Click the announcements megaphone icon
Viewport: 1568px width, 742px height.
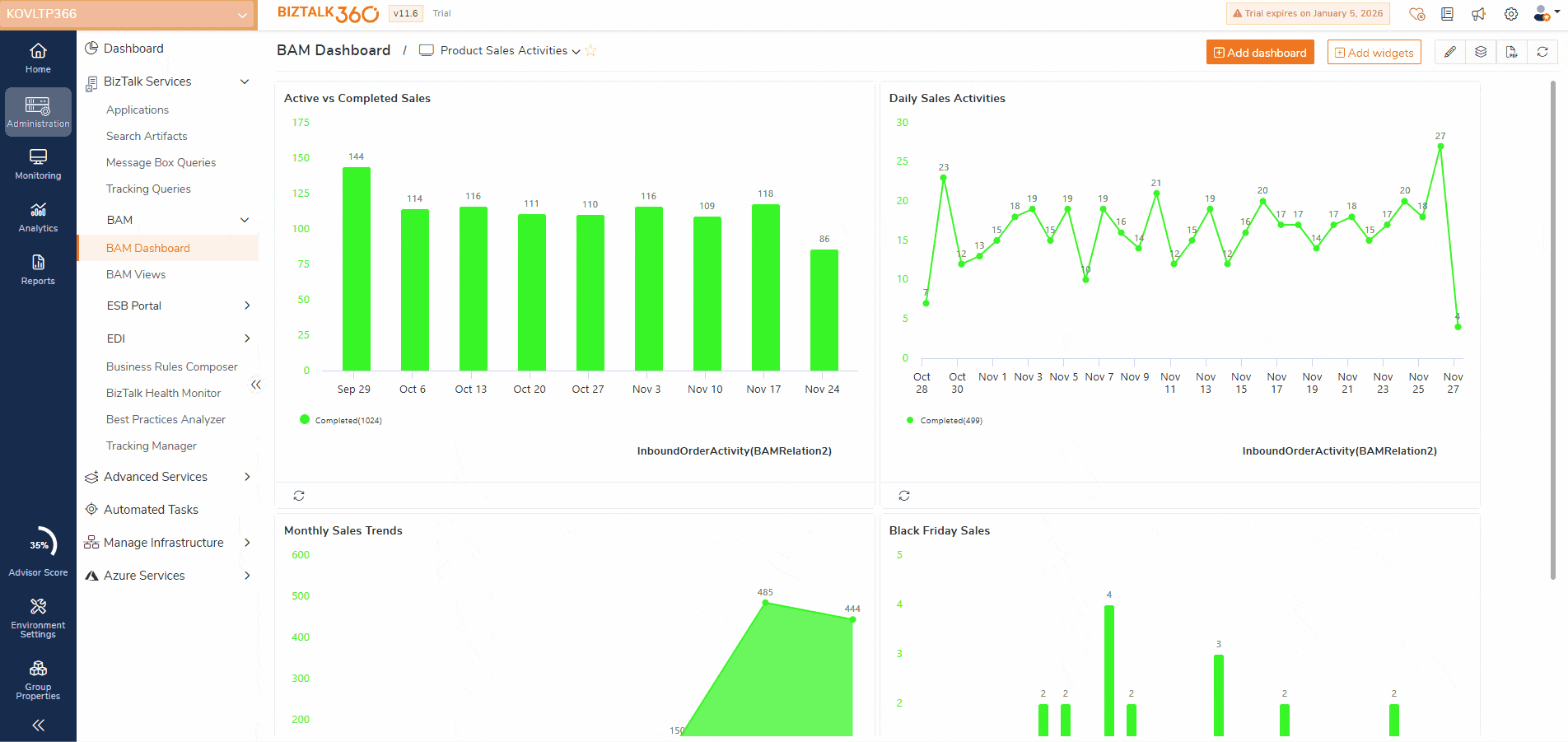(1478, 14)
